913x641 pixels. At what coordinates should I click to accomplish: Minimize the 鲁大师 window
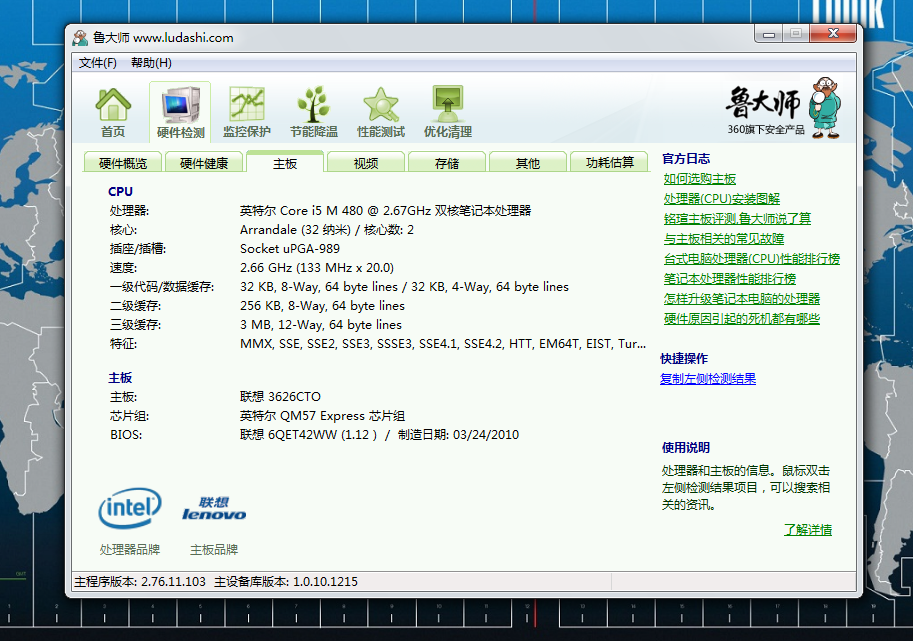coord(769,34)
